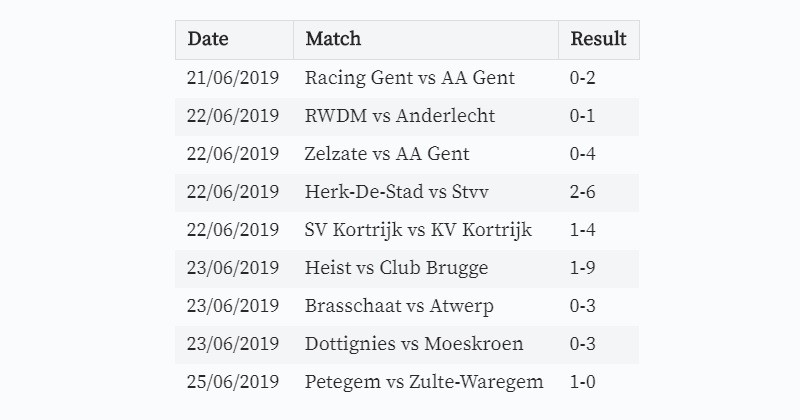
Task: Click the 1-4 result cell
Action: pyautogui.click(x=598, y=230)
